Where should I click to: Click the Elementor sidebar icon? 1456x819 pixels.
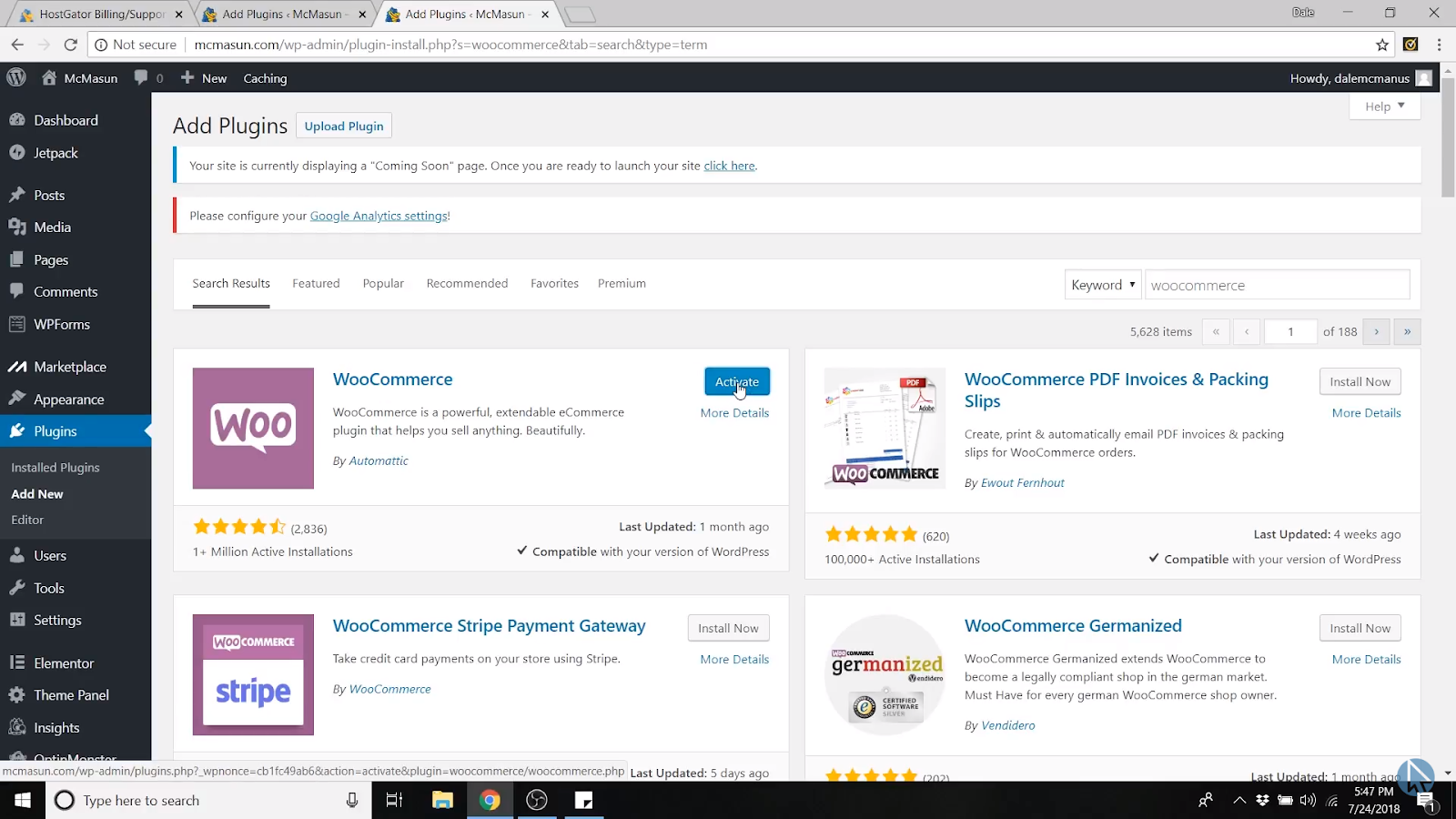[17, 662]
